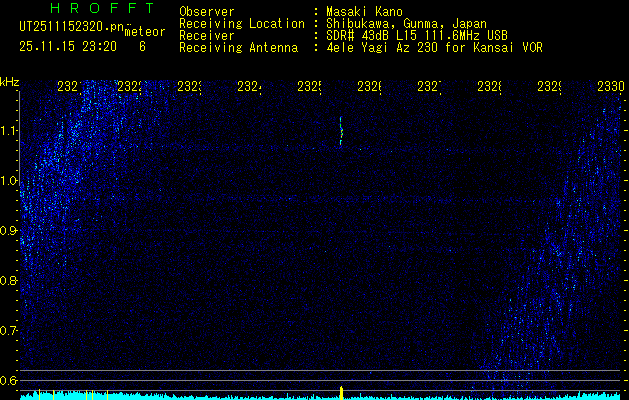Click the 2330 time axis label
Viewport: 629px width, 400px height.
611,86
